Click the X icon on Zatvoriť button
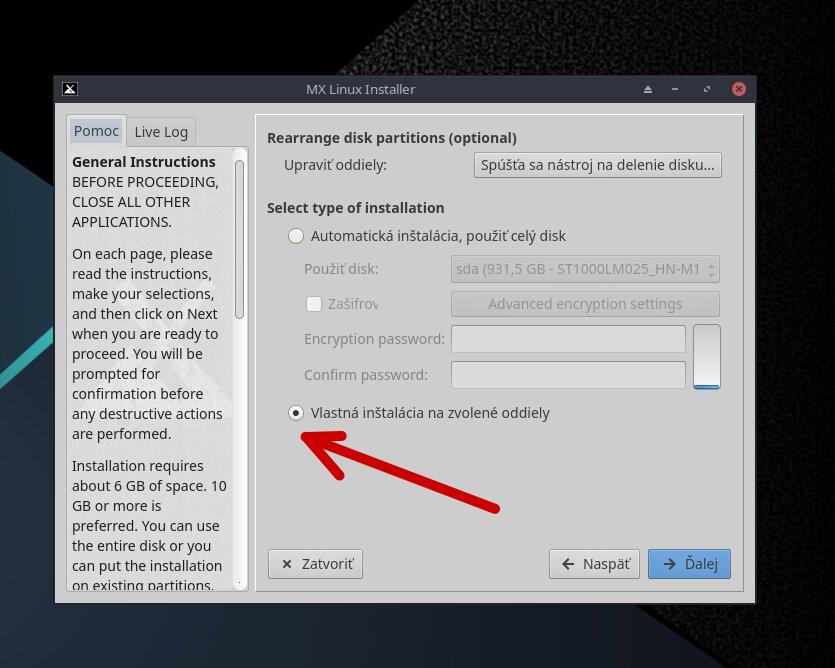 (x=287, y=564)
